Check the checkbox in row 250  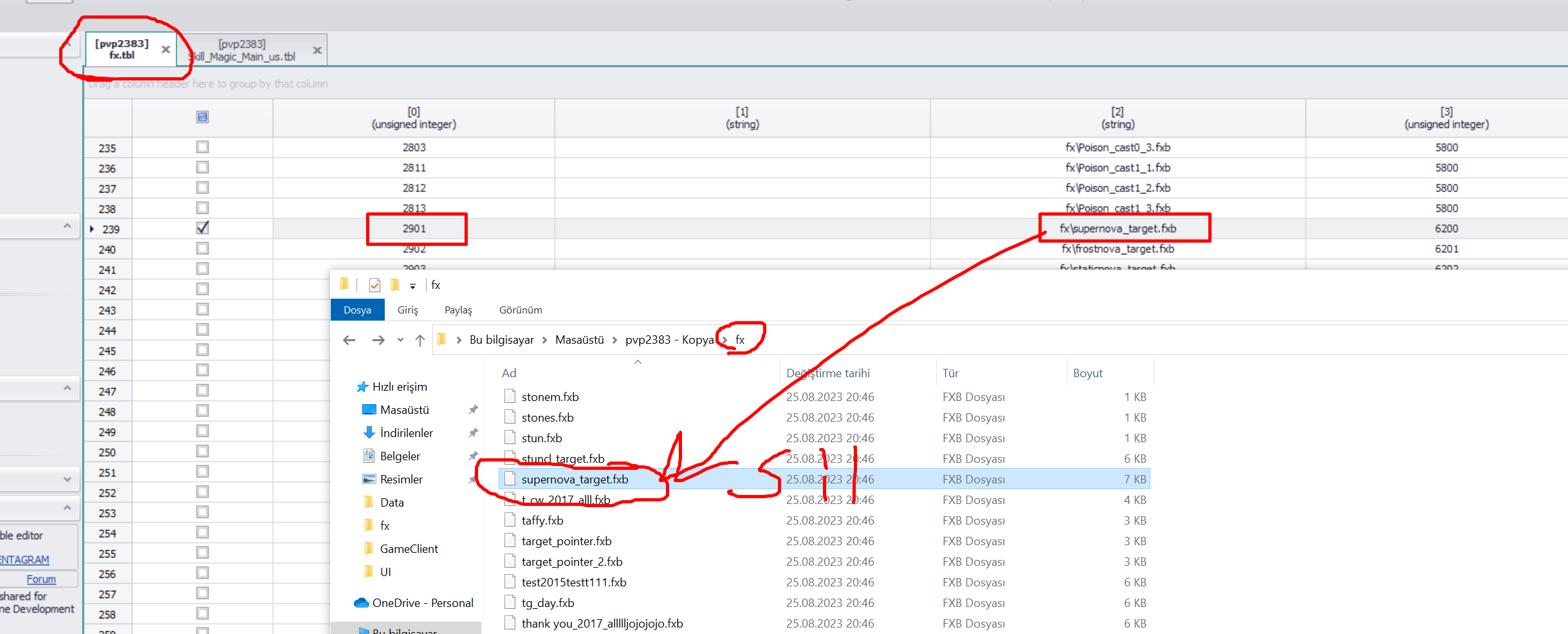[203, 451]
